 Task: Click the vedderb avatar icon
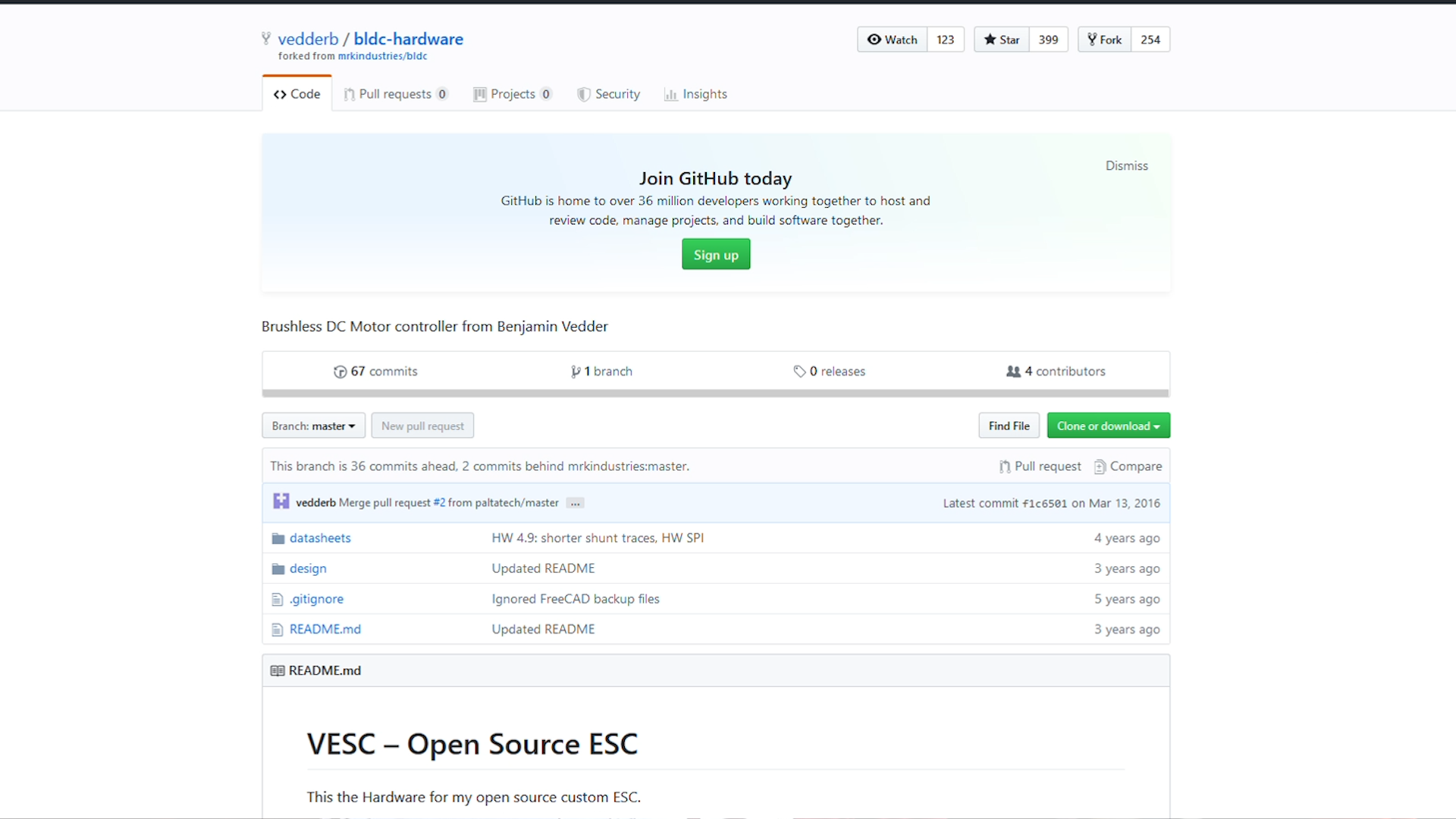tap(281, 501)
